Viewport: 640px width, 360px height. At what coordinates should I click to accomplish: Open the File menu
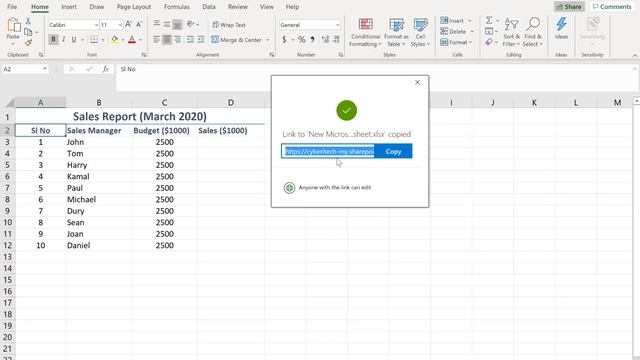12,7
